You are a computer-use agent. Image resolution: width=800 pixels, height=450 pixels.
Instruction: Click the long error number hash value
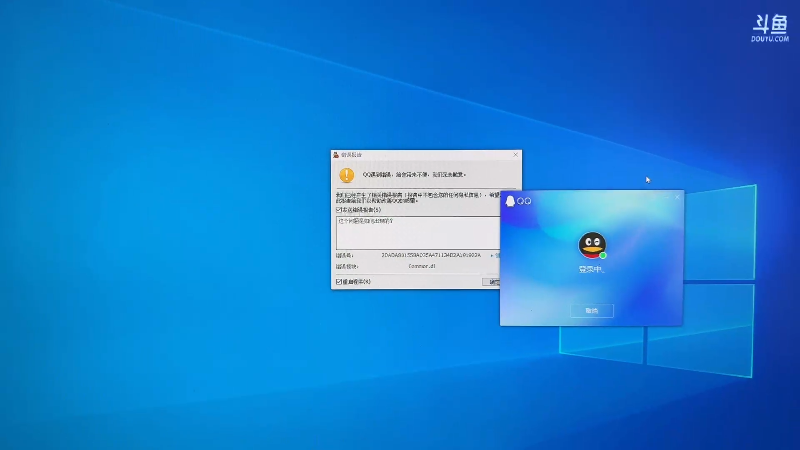click(x=431, y=255)
